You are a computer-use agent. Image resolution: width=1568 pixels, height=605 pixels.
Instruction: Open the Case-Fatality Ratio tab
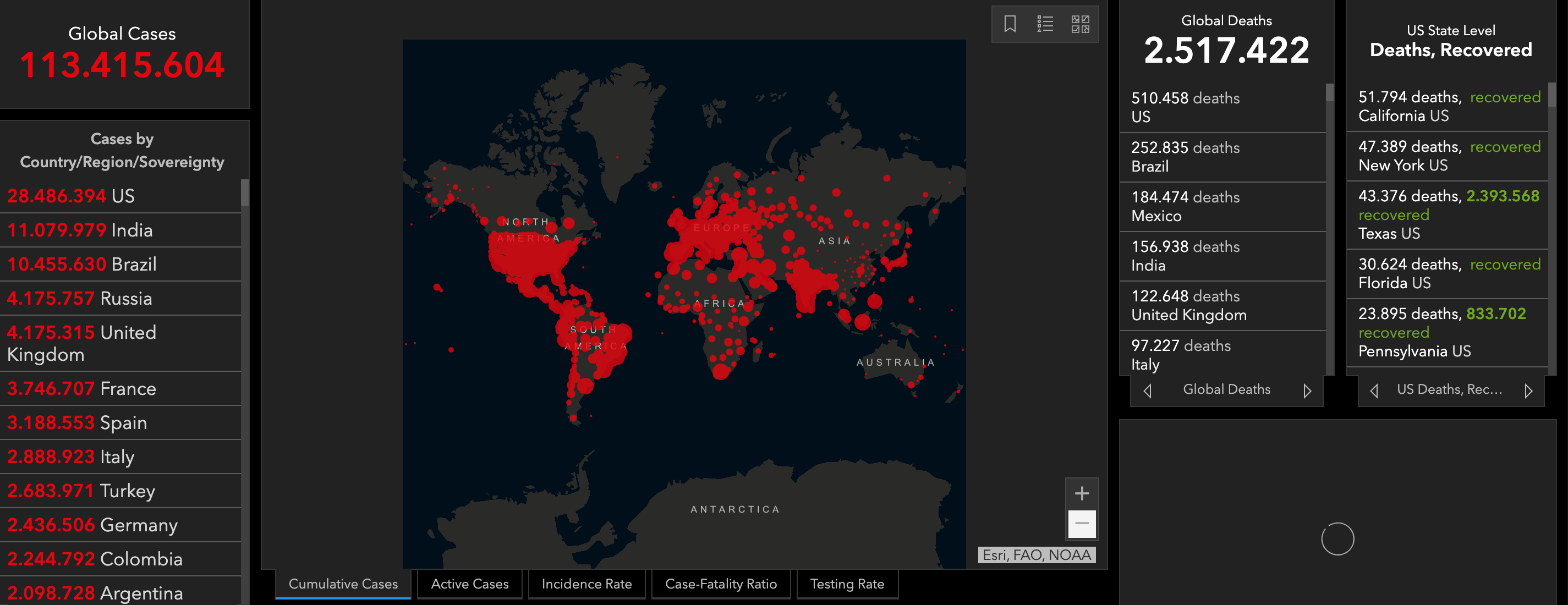721,584
